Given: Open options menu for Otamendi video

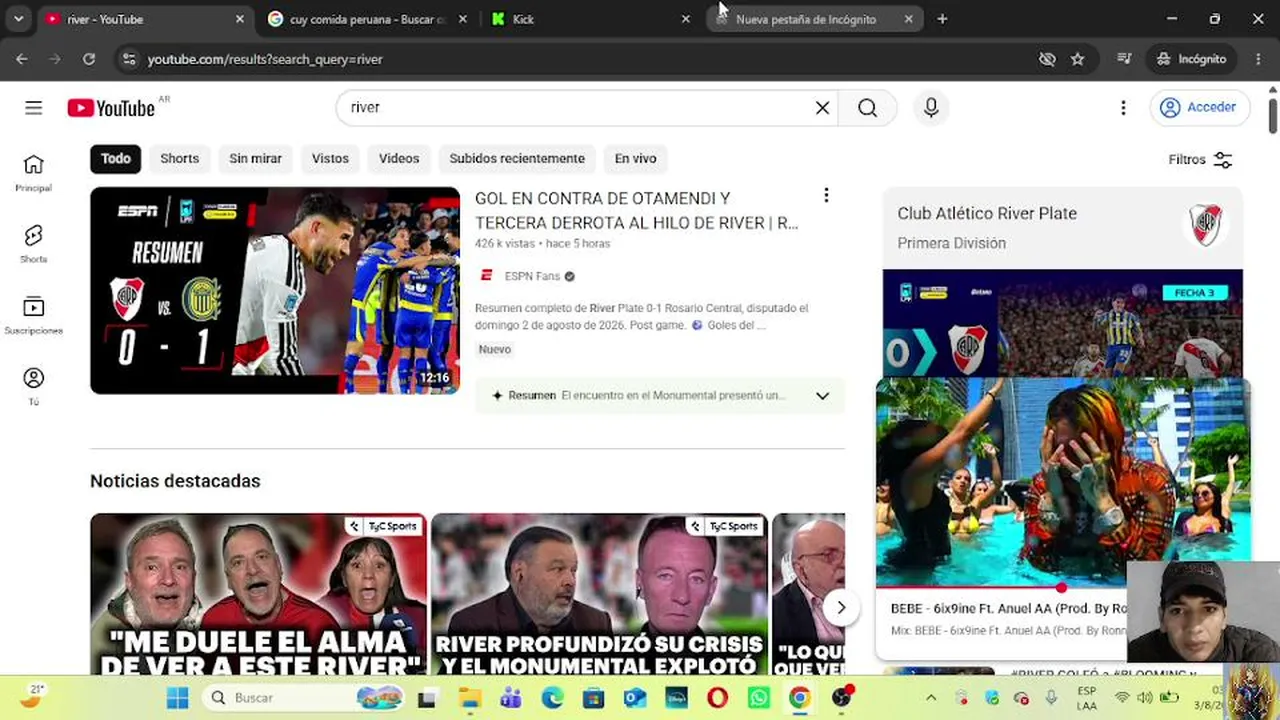Looking at the screenshot, I should pos(826,196).
